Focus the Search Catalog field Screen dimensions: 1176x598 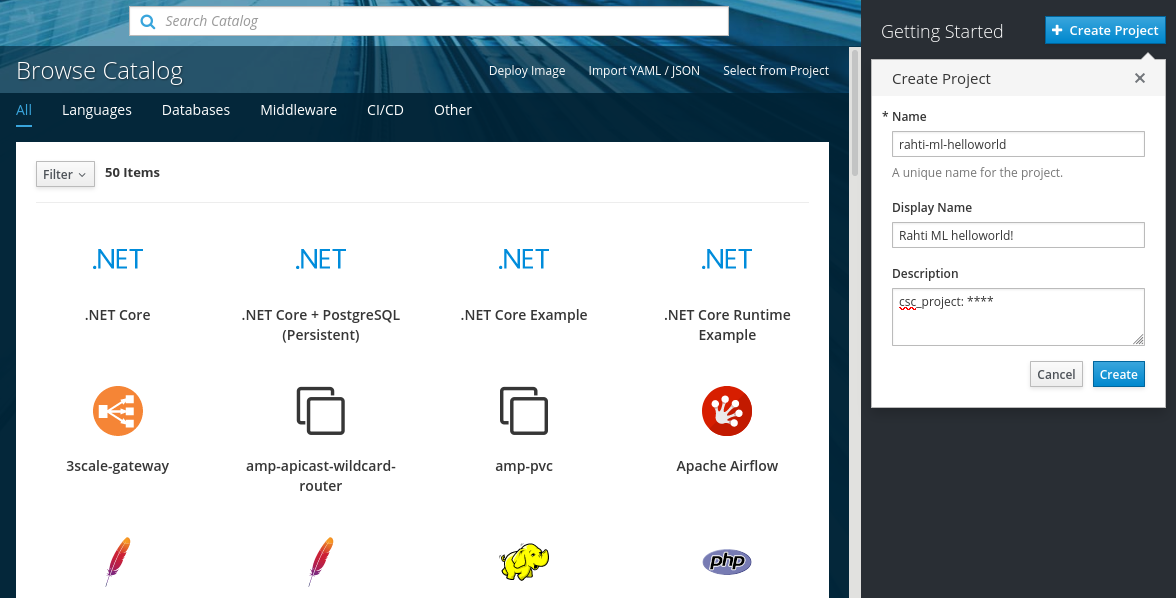pyautogui.click(x=429, y=21)
